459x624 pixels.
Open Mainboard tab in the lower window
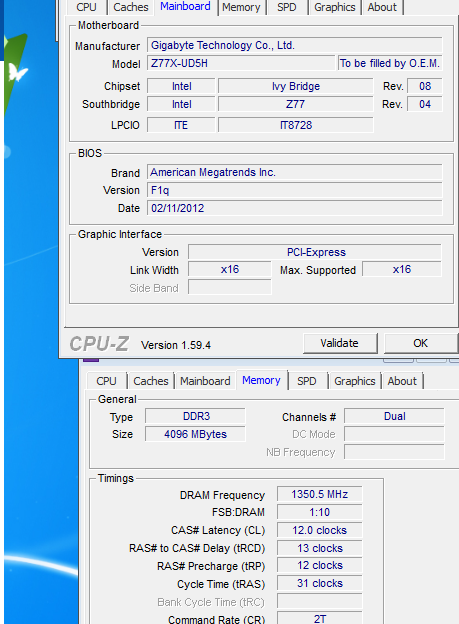click(205, 381)
